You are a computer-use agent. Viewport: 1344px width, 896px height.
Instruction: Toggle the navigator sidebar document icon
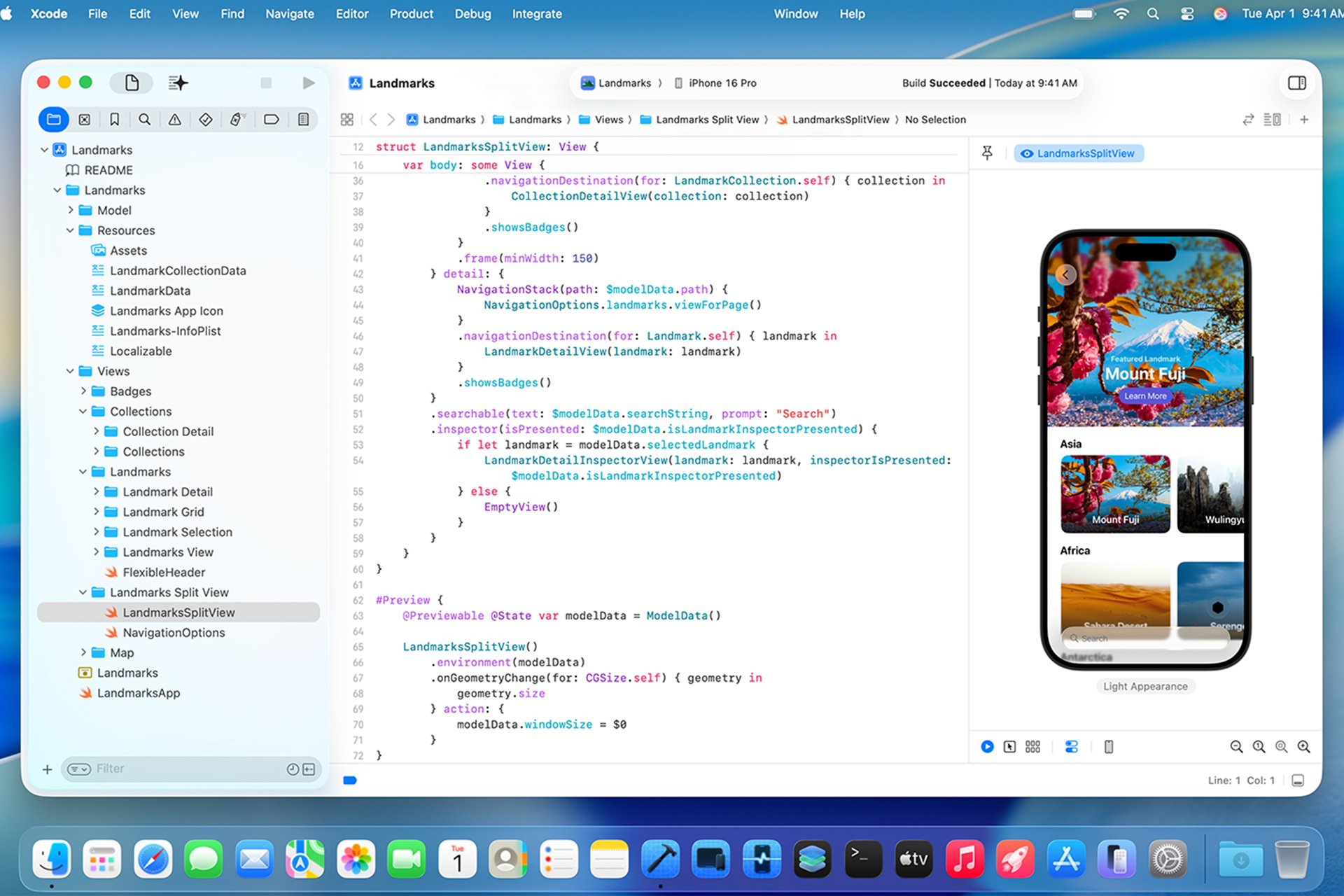[132, 83]
